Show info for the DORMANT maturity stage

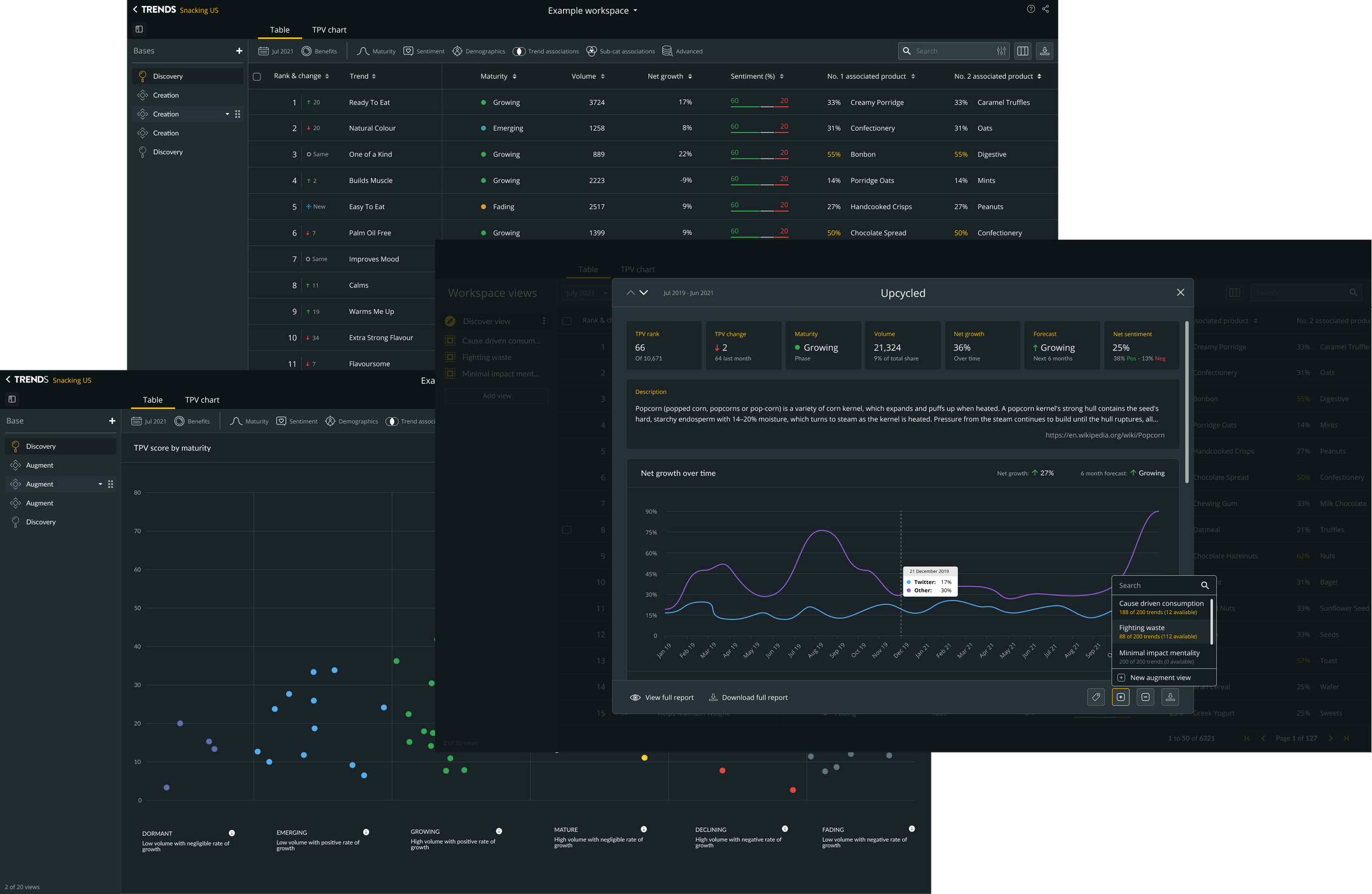tap(232, 833)
